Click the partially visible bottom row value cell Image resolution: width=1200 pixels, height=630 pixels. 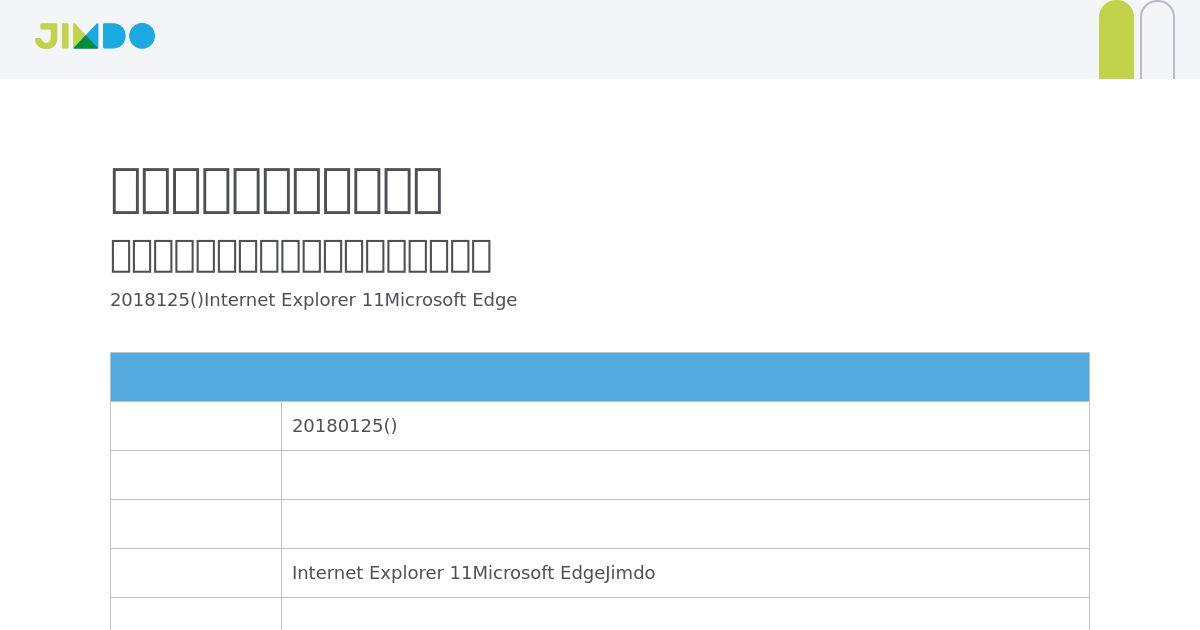[x=685, y=614]
